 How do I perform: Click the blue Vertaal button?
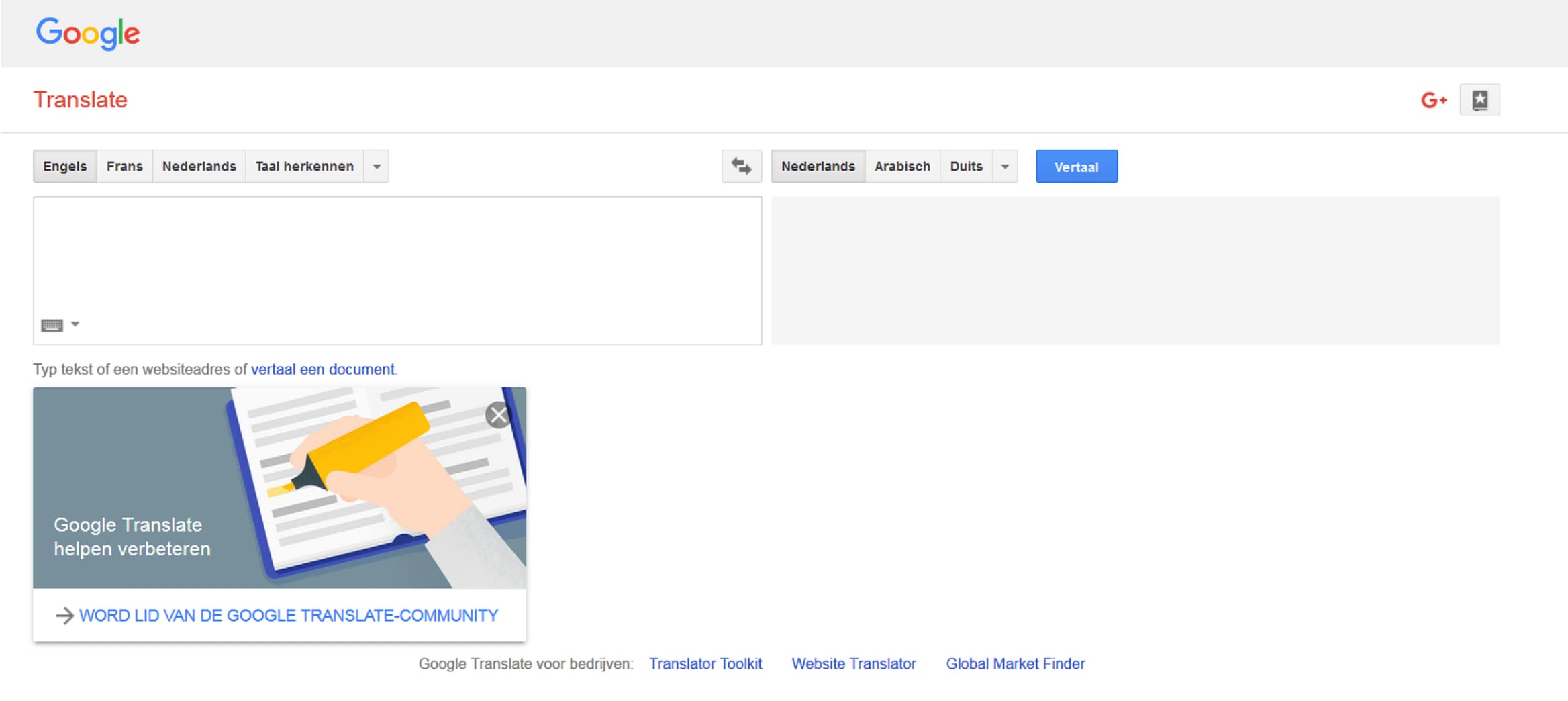[x=1077, y=166]
